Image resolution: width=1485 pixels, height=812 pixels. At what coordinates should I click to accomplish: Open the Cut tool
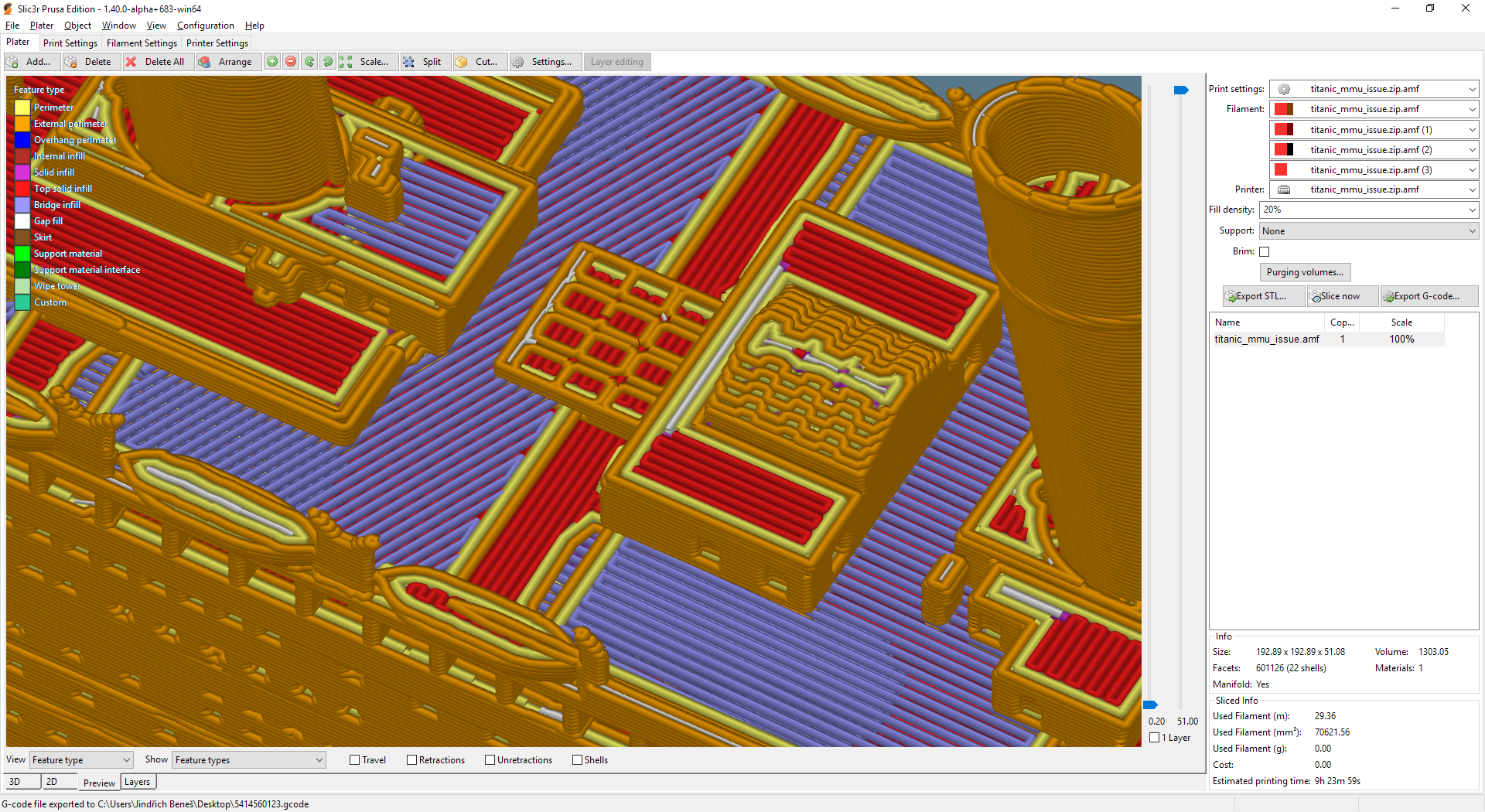pyautogui.click(x=462, y=62)
